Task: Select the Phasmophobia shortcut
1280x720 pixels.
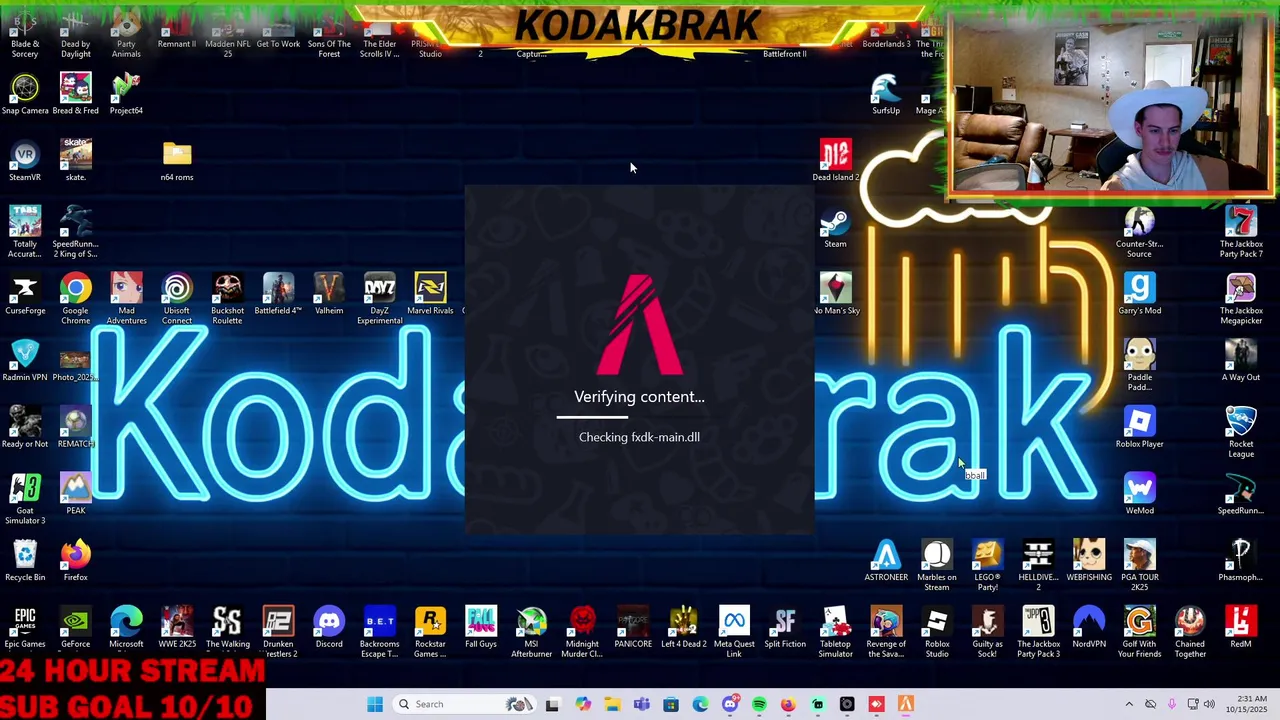Action: point(1241,561)
